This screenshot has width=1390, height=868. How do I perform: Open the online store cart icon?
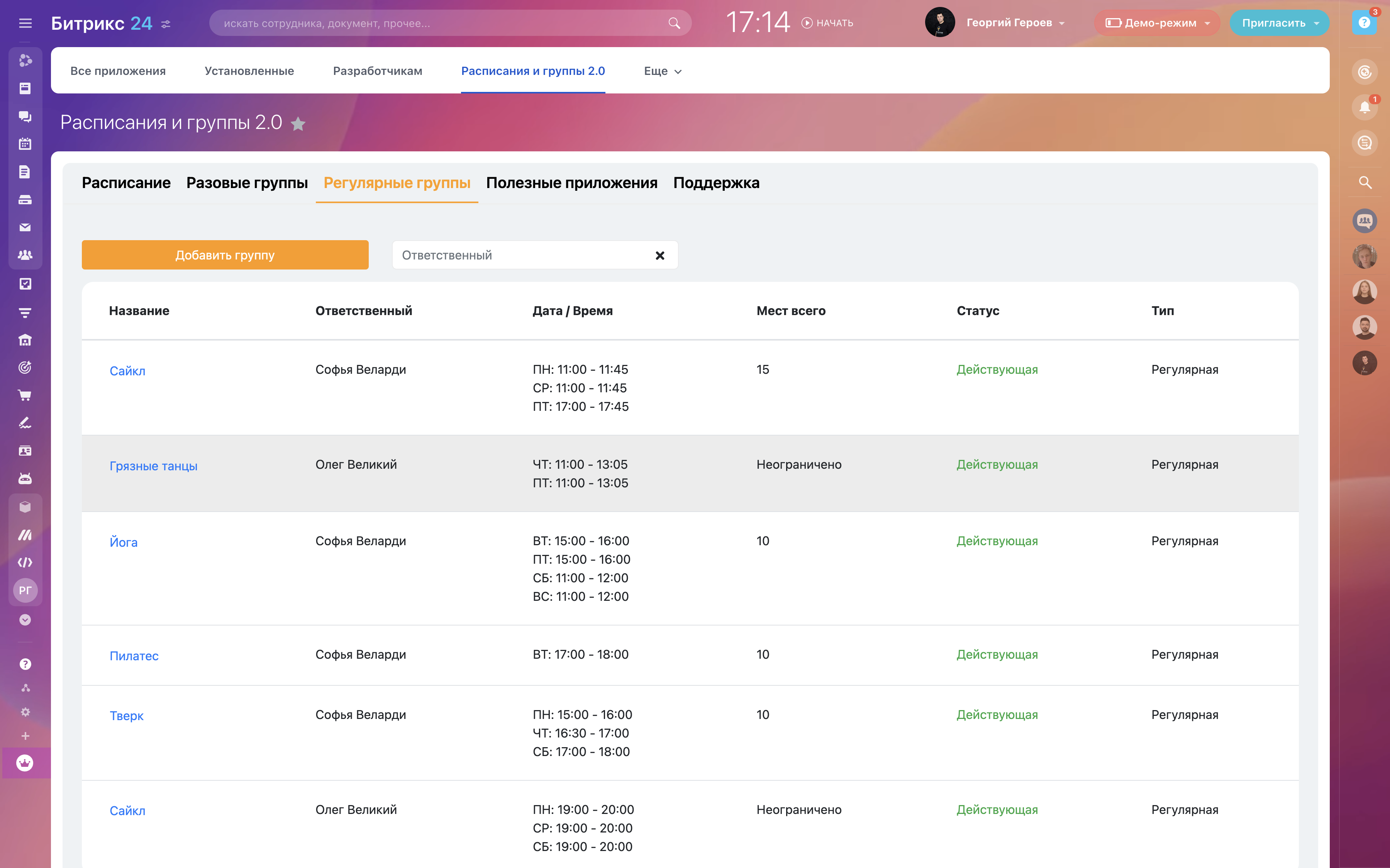(x=25, y=395)
